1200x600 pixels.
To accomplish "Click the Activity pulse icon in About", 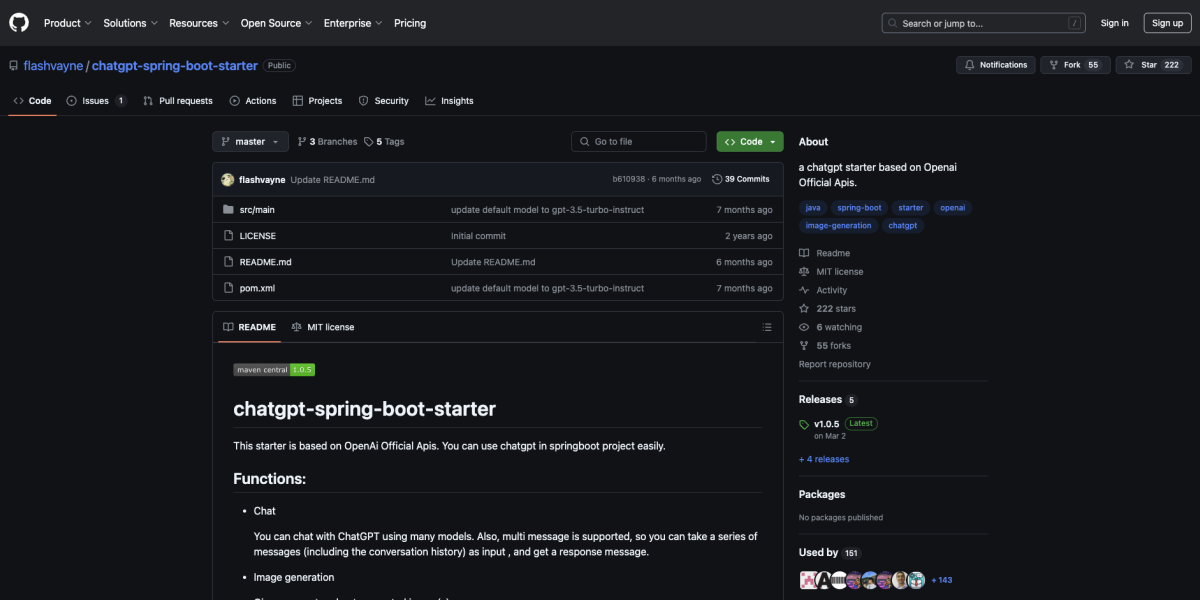I will pos(802,289).
